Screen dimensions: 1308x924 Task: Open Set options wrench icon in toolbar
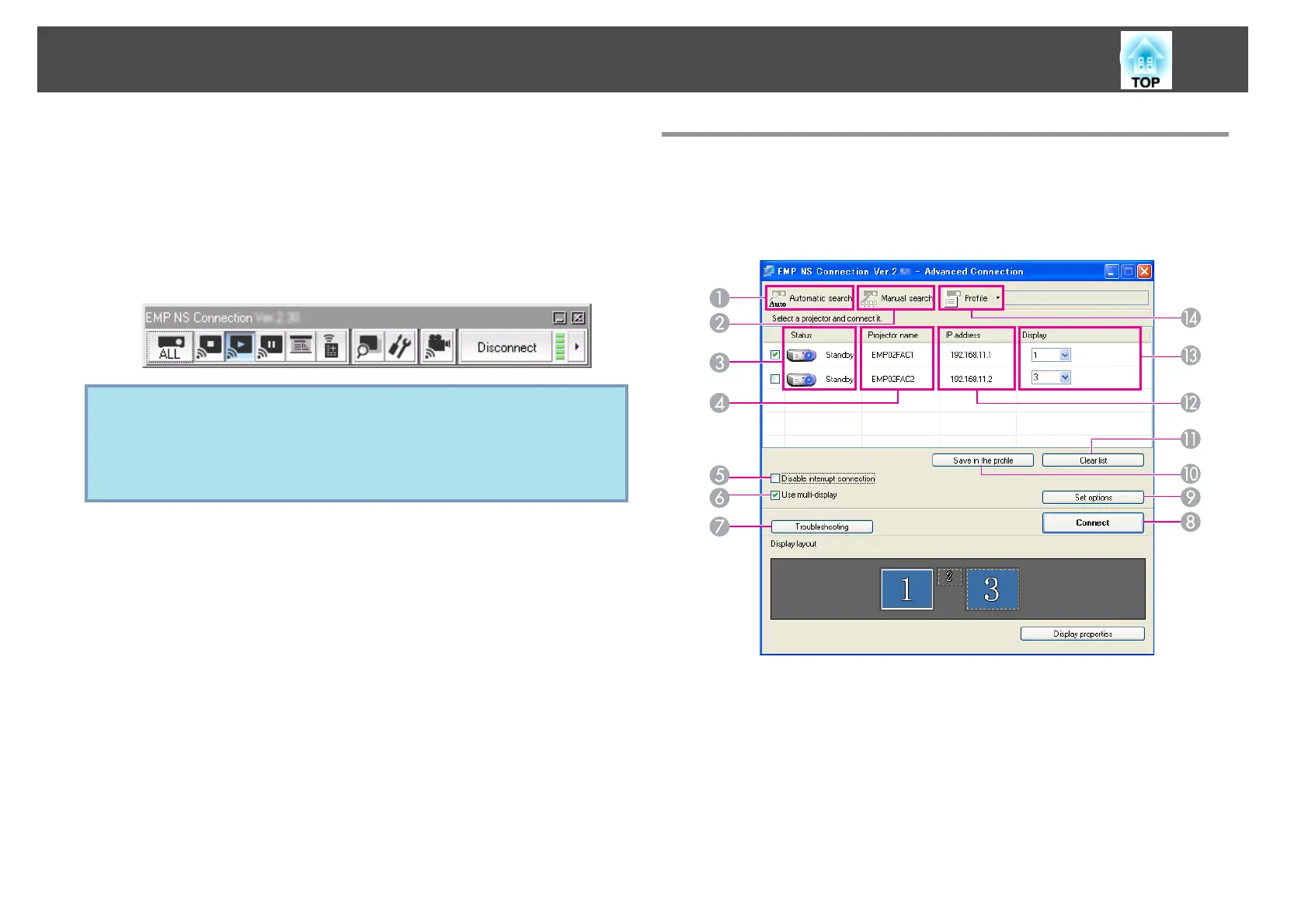pyautogui.click(x=400, y=346)
